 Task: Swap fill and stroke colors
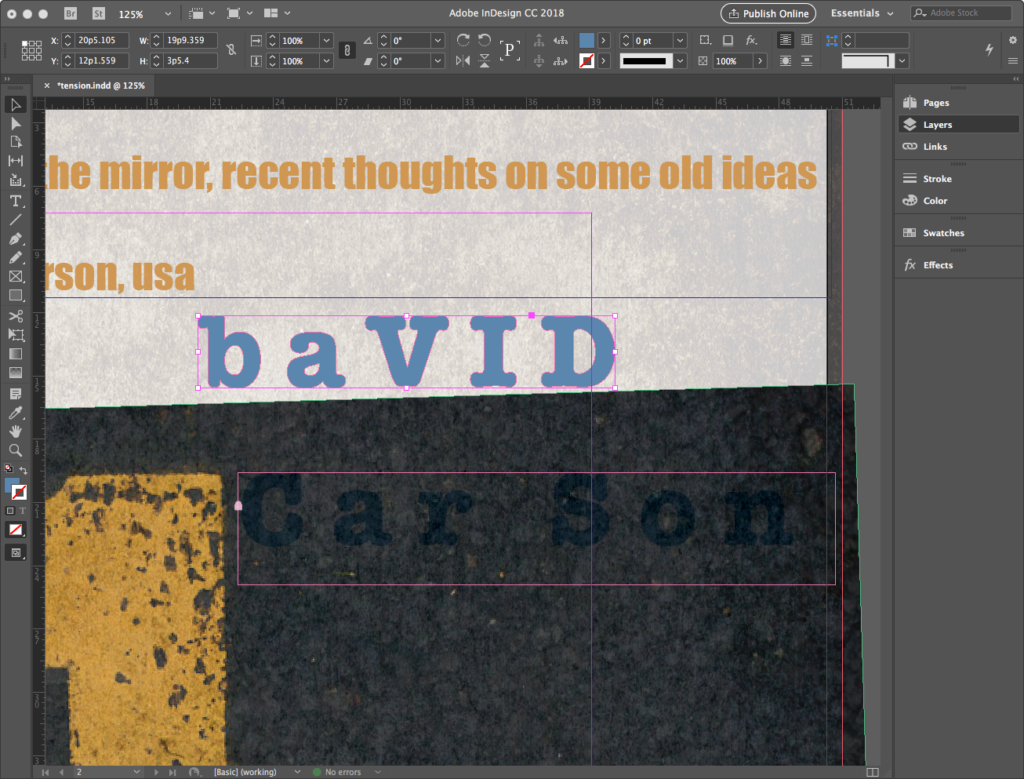pos(23,470)
